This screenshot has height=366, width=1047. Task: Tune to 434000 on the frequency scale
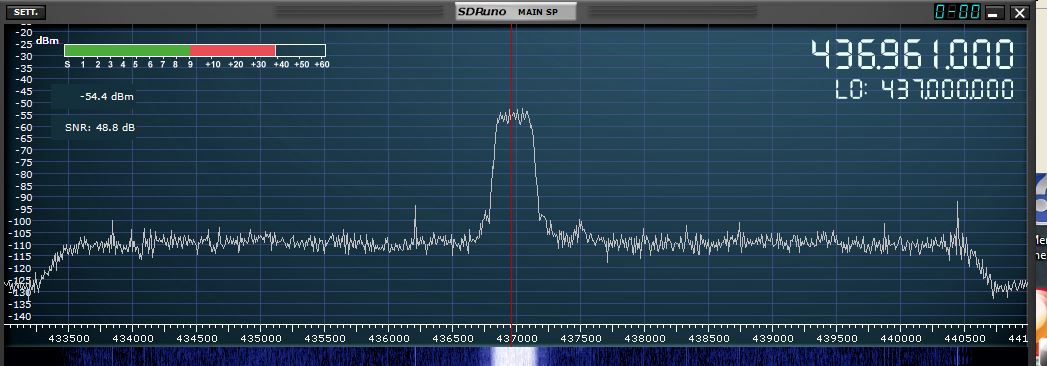tap(132, 339)
